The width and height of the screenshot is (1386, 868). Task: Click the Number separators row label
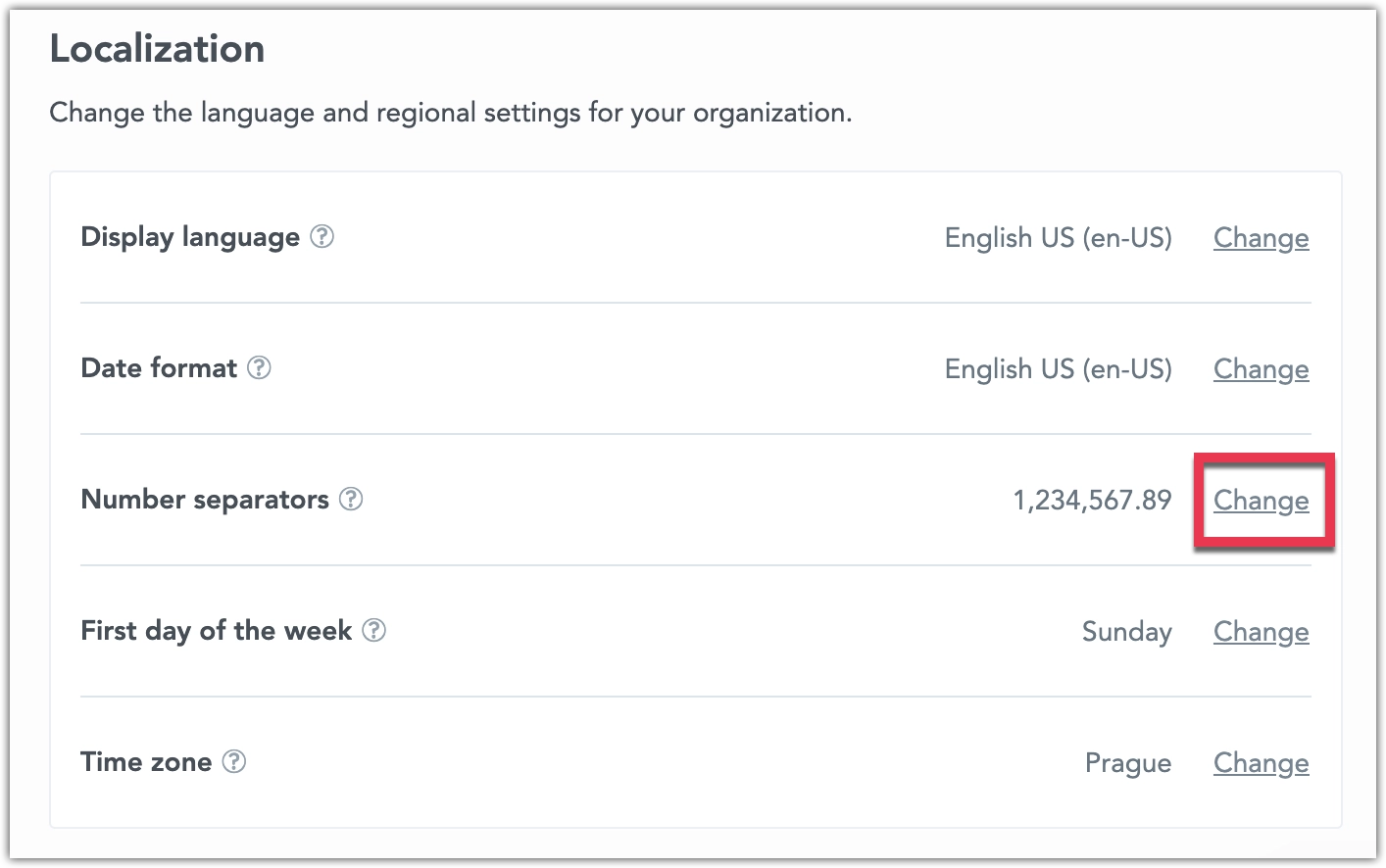(205, 500)
